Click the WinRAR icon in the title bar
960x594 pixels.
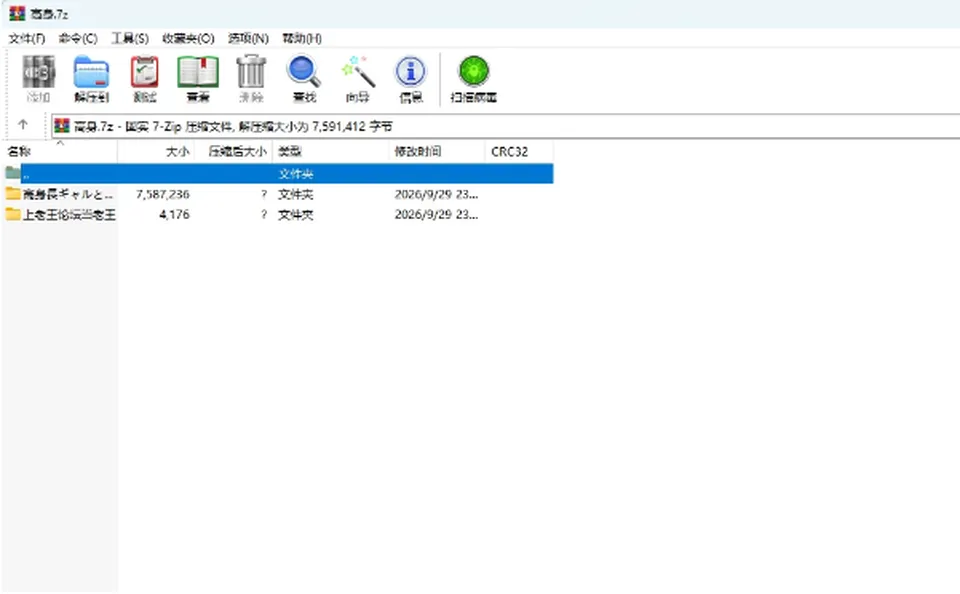coord(17,13)
